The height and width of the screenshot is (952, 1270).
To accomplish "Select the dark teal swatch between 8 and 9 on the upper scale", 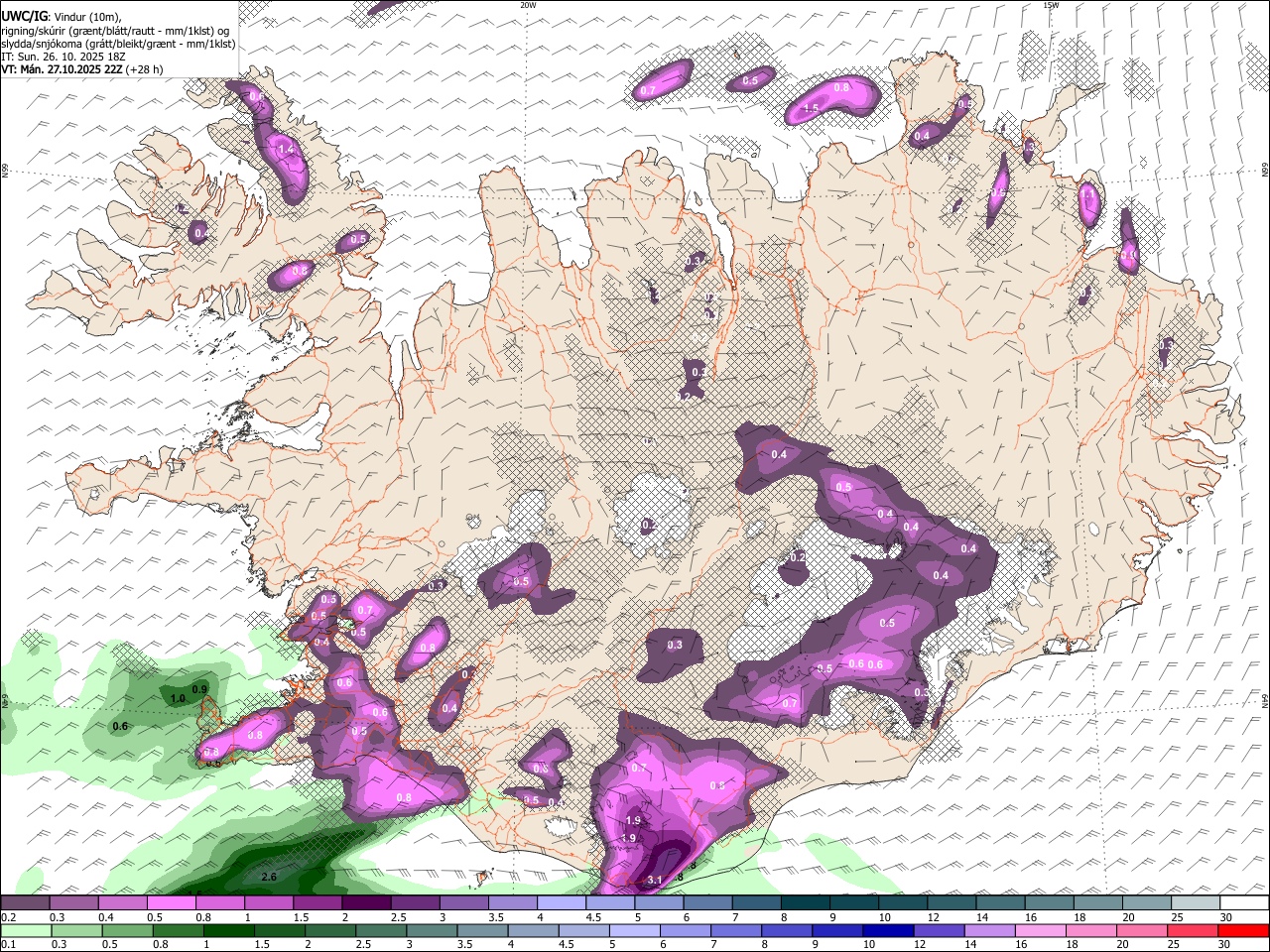I will 806,903.
